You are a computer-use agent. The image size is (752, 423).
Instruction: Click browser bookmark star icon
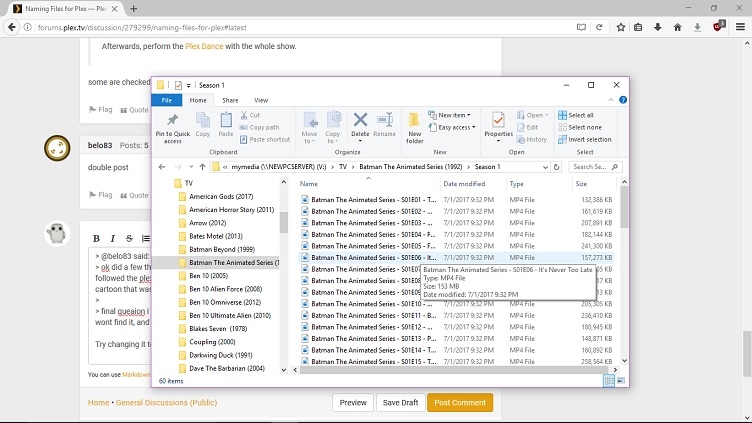[621, 27]
